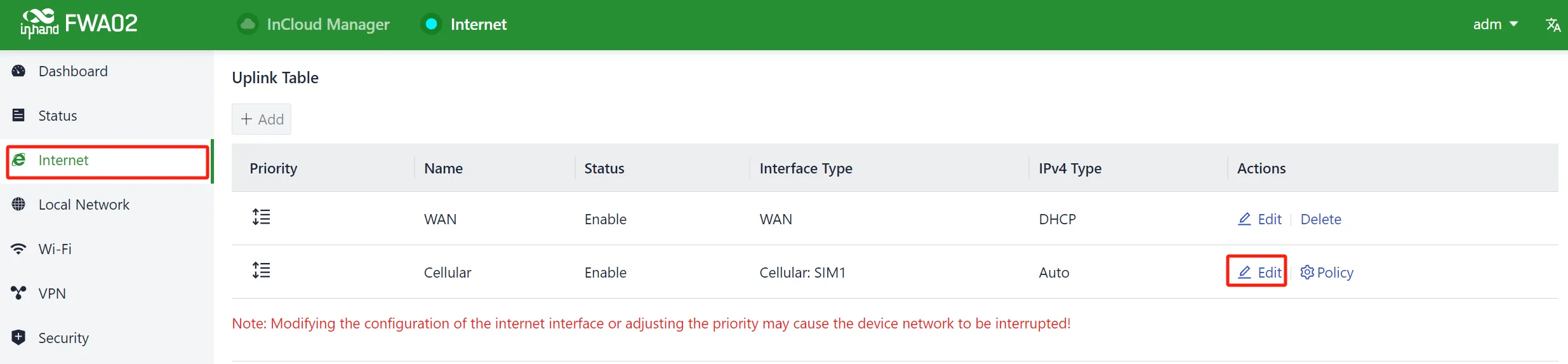Click the language translate icon

(x=1553, y=24)
